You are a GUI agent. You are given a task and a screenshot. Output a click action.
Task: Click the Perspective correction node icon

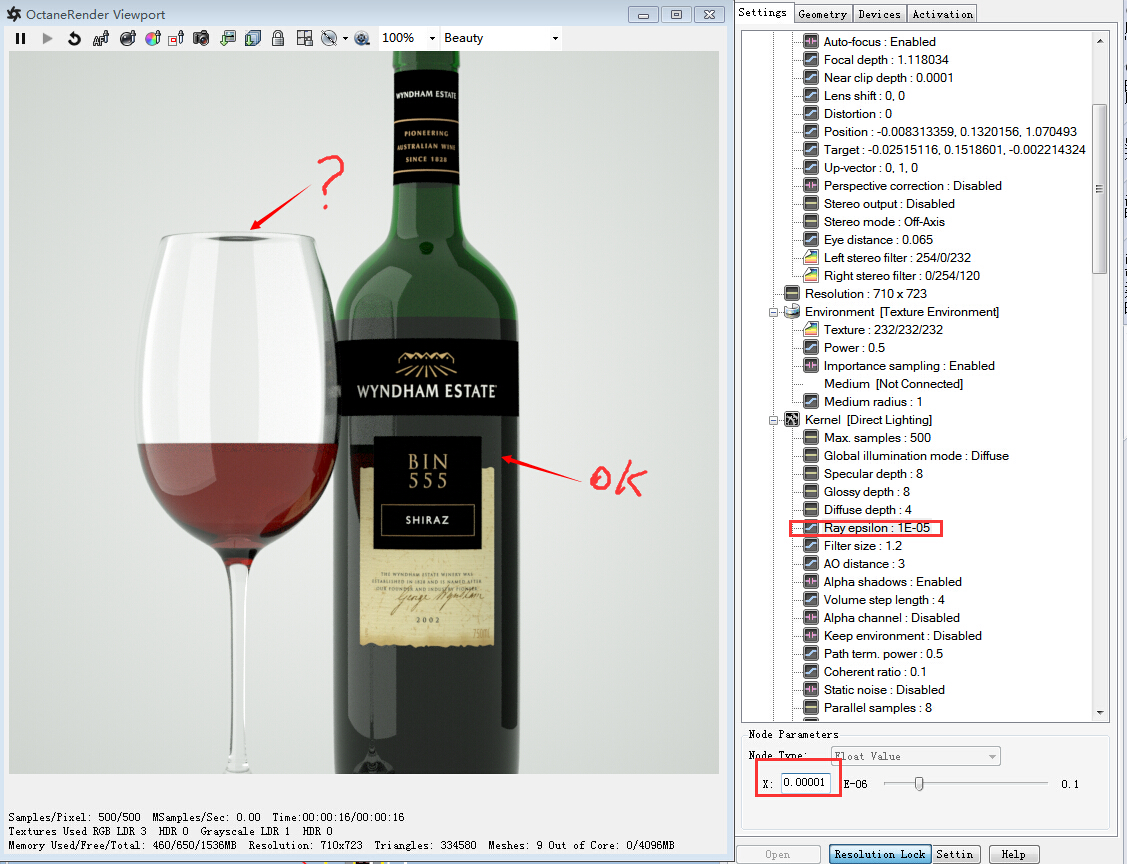811,186
